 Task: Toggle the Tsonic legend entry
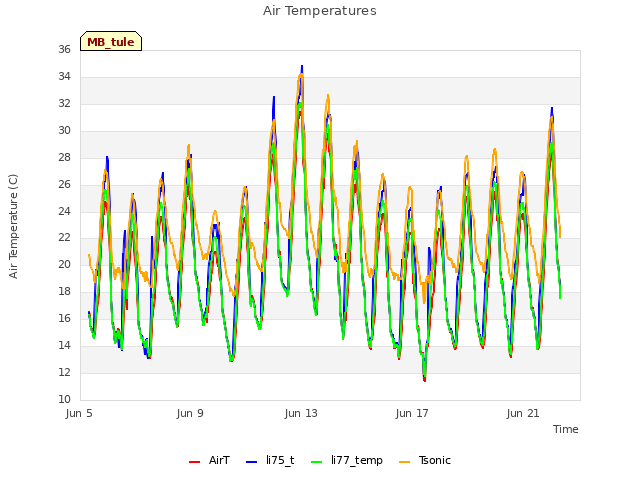[424, 460]
